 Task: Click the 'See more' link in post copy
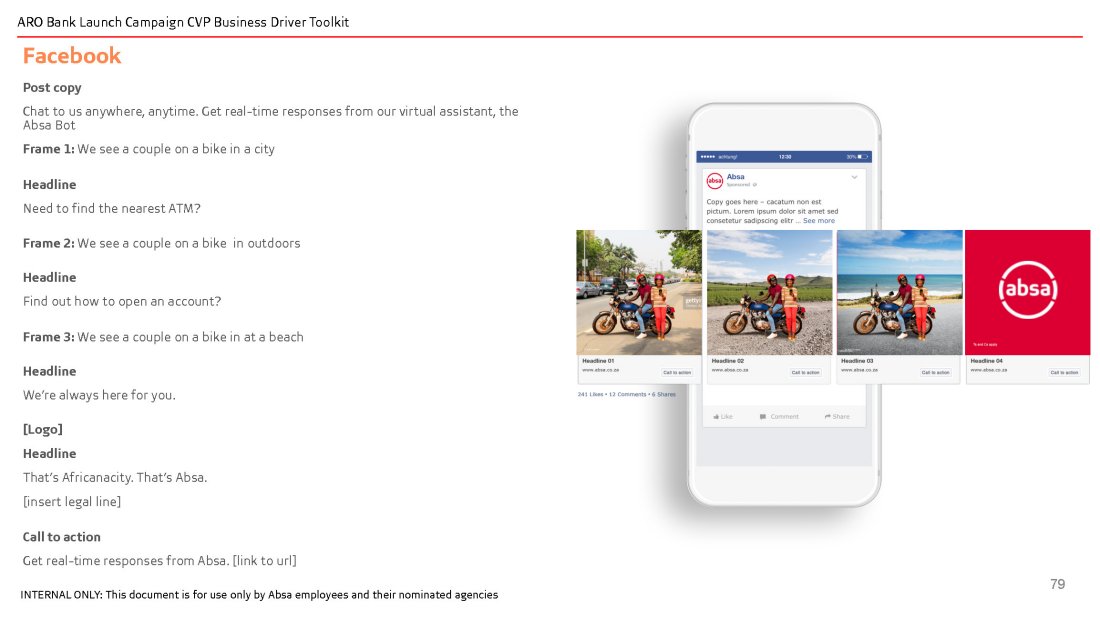tap(819, 220)
